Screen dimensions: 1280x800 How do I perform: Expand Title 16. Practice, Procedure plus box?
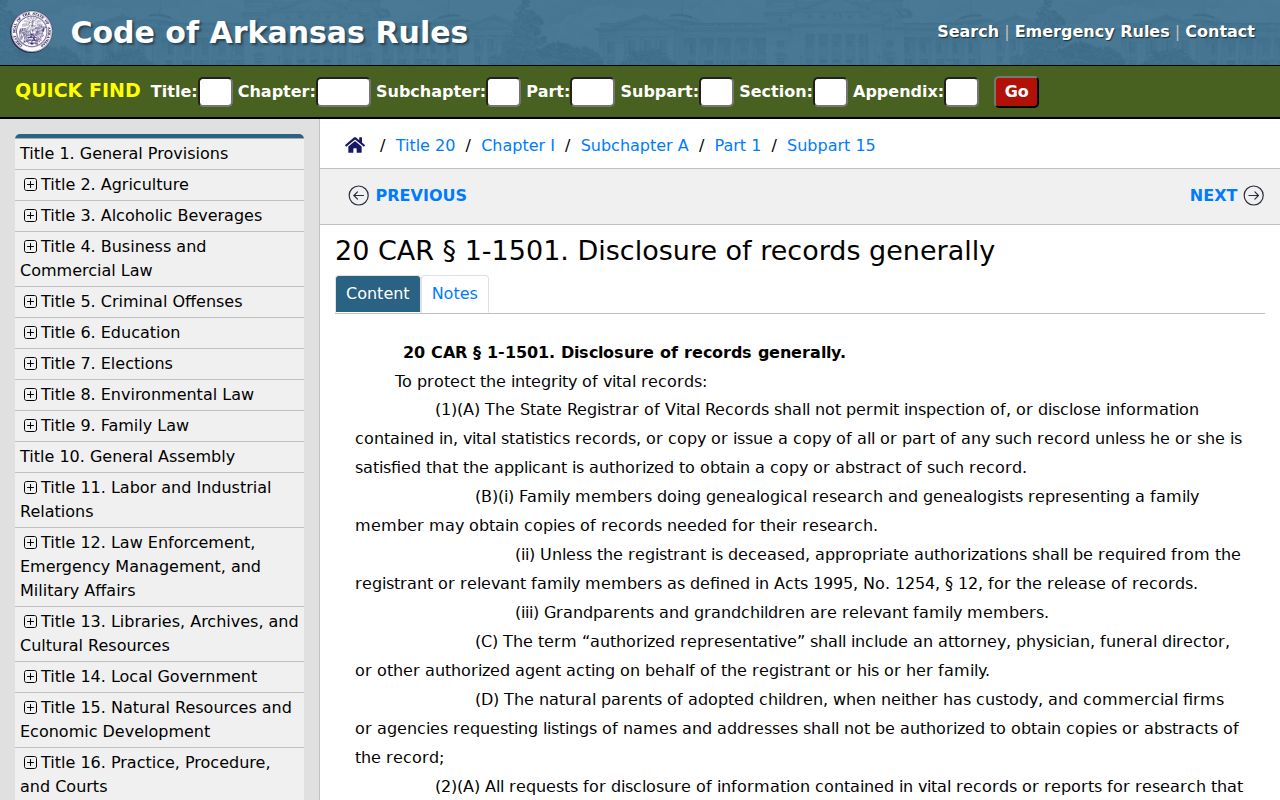[x=30, y=762]
